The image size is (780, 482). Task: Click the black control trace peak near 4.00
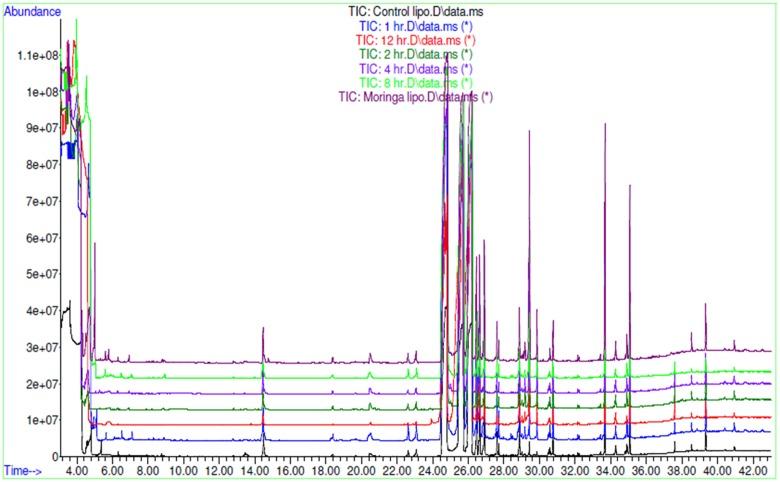[x=69, y=301]
